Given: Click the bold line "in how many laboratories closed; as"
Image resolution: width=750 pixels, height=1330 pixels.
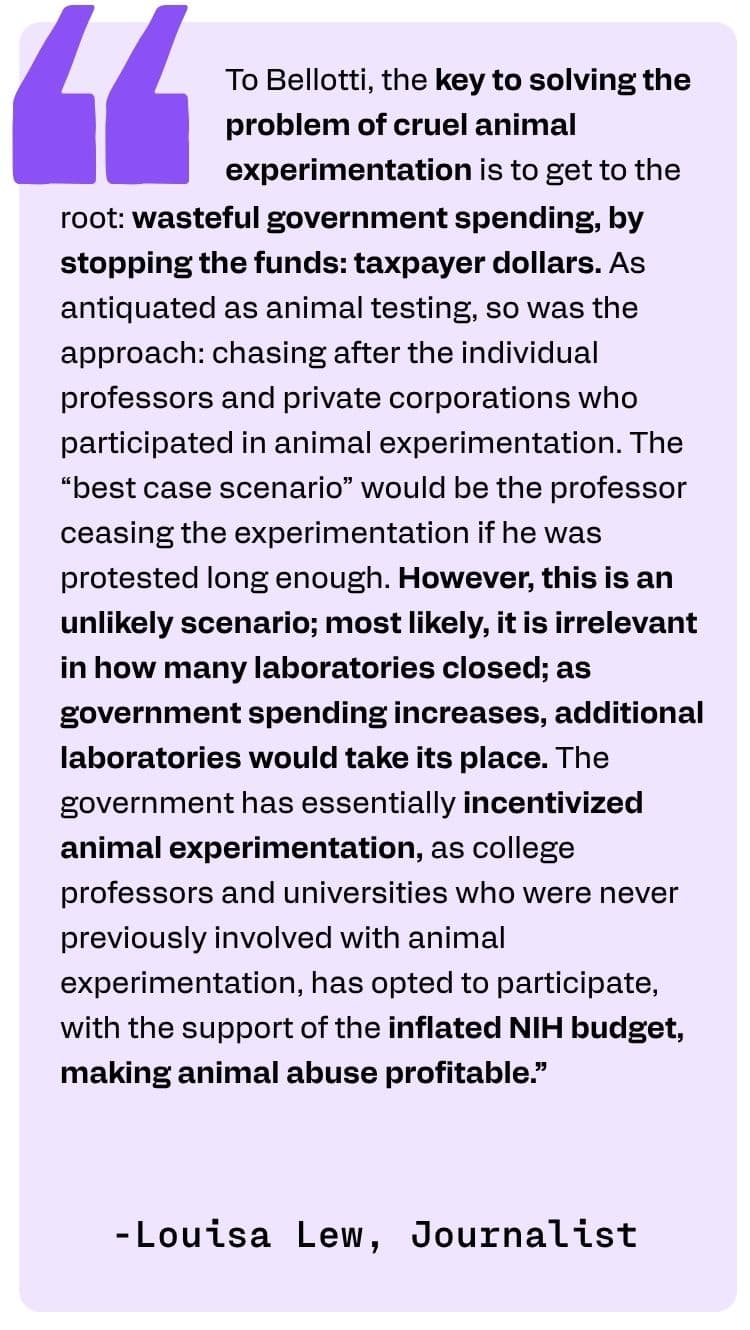Looking at the screenshot, I should (326, 668).
